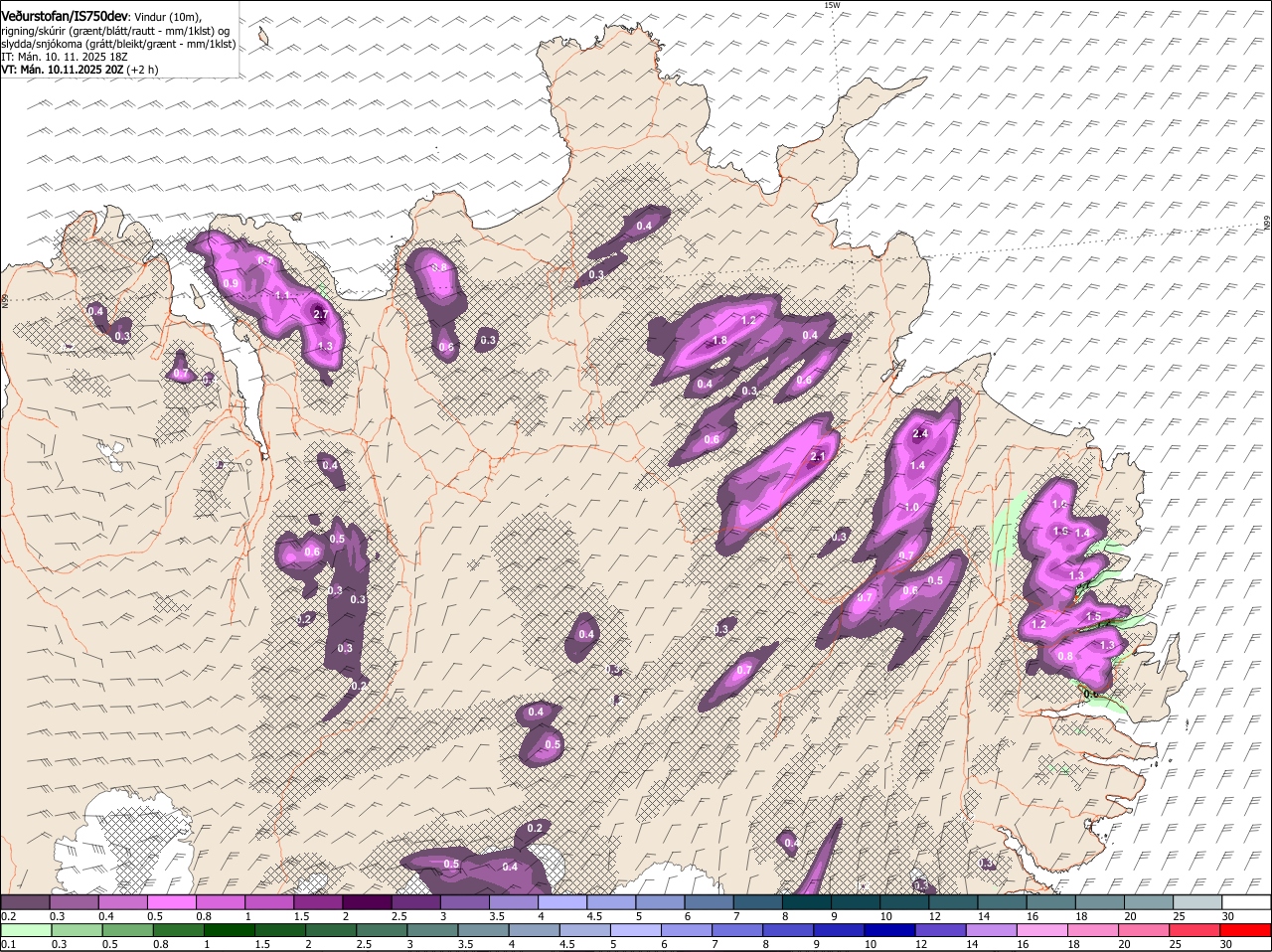Pick darkest purple swatch between 2 and 2.5
The width and height of the screenshot is (1272, 952).
367,901
